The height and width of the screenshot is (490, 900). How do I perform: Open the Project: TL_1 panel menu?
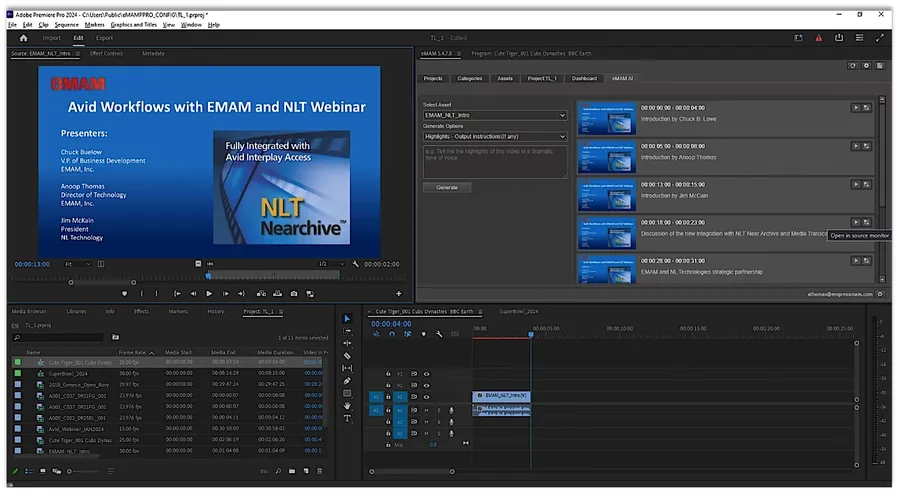click(x=281, y=312)
